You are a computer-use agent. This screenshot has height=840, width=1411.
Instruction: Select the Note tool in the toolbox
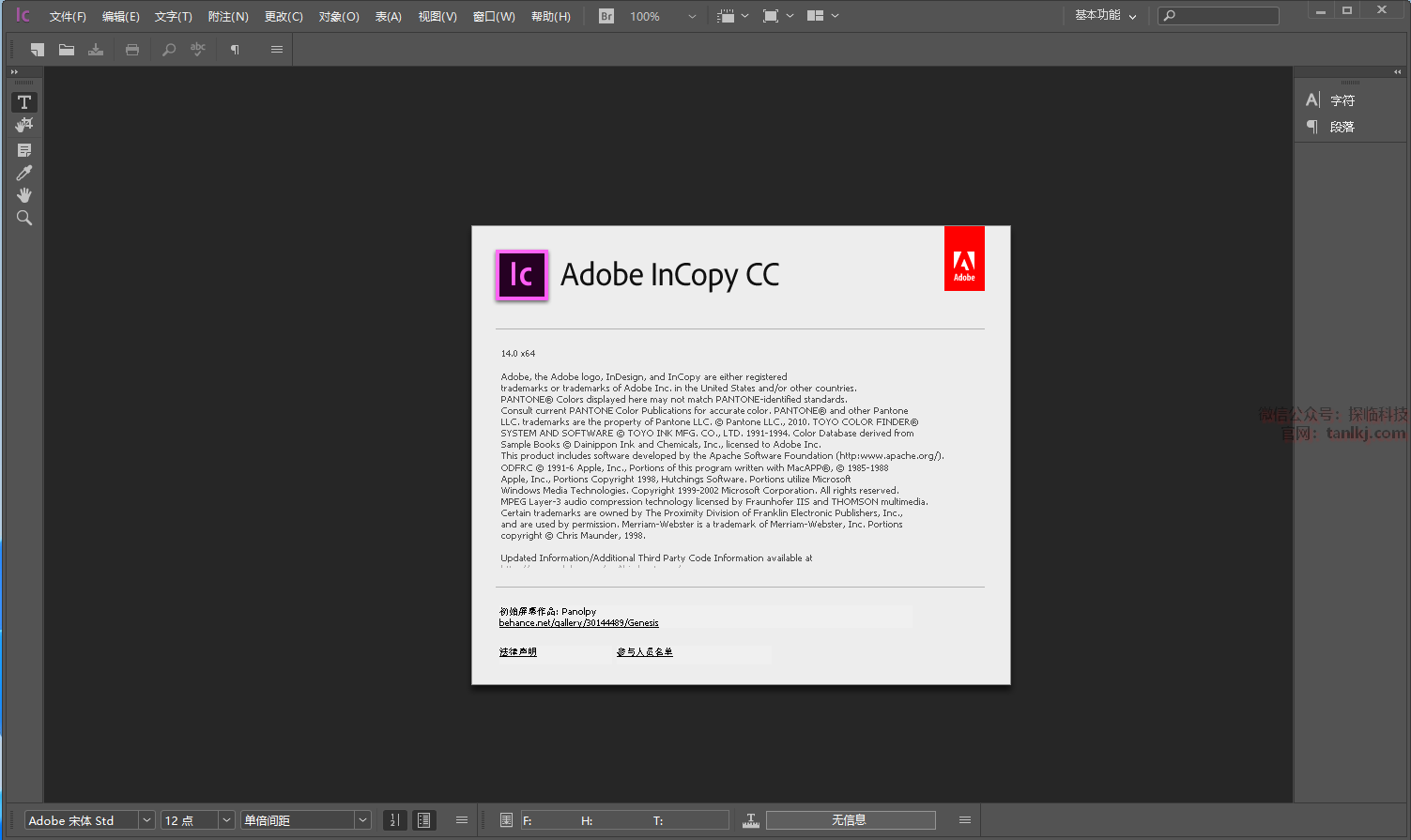[x=24, y=150]
